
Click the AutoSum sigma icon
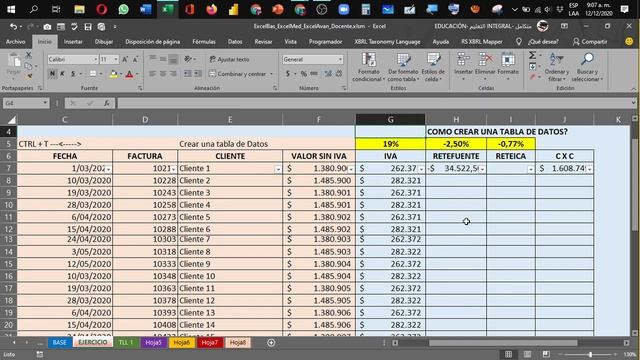coord(532,55)
